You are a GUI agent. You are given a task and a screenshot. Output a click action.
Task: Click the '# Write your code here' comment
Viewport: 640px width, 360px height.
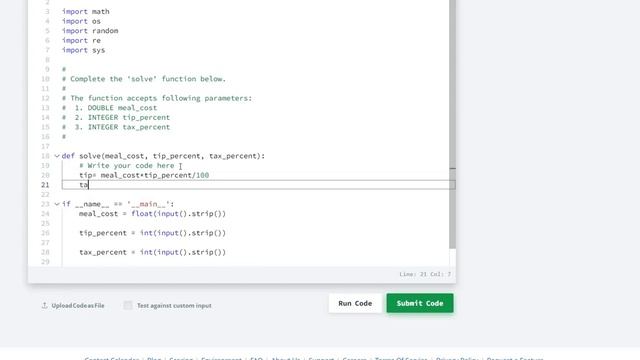pyautogui.click(x=127, y=166)
